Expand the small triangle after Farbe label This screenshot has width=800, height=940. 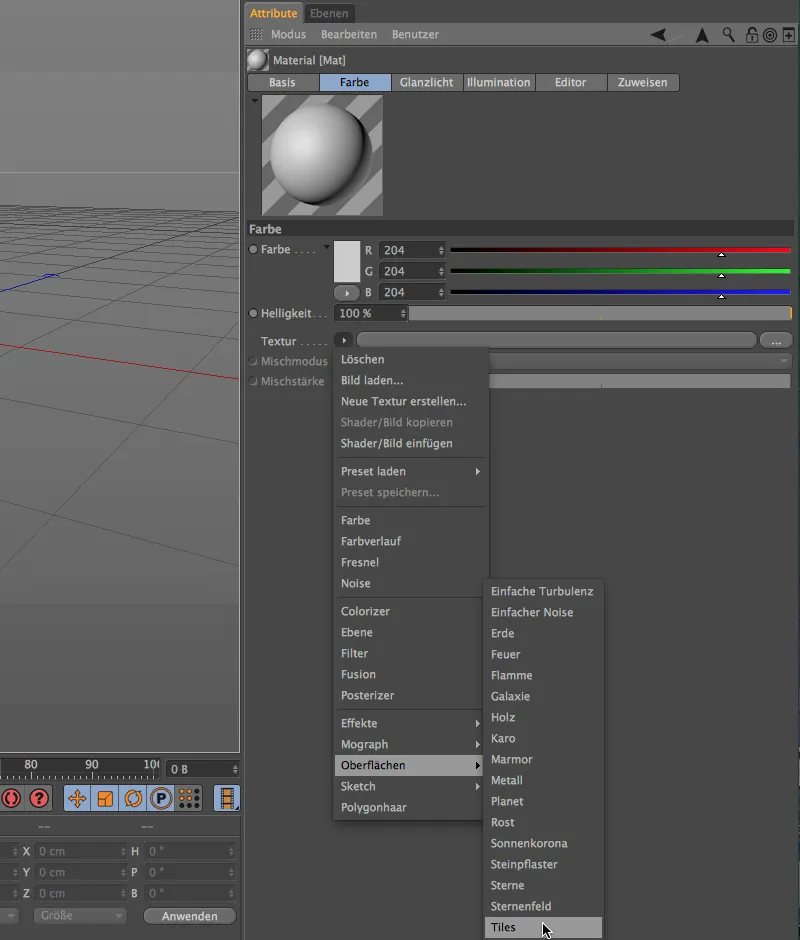[327, 247]
